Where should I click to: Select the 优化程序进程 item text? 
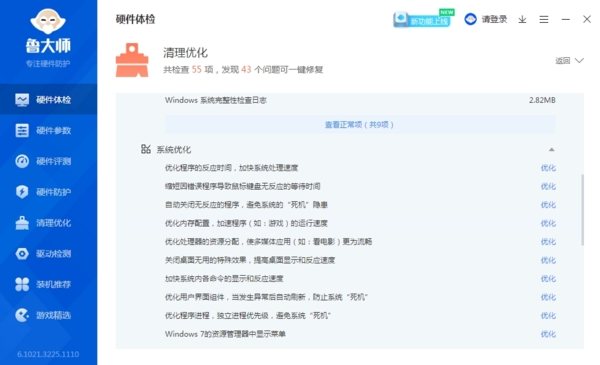pyautogui.click(x=248, y=316)
